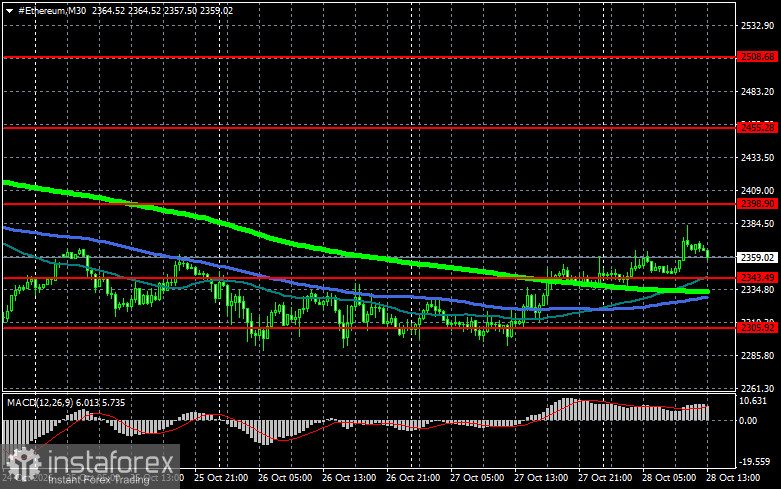Click the OHLC values 2364.52 2364.52 2357.50 2359.02
The width and height of the screenshot is (781, 489).
point(162,10)
